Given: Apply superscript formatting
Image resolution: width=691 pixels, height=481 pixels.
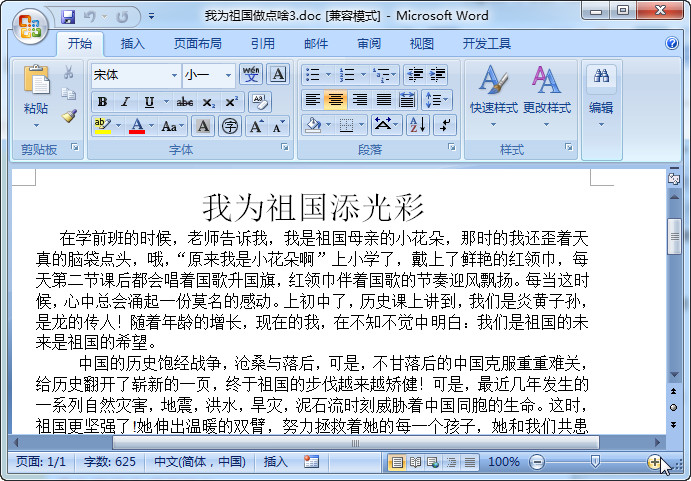Looking at the screenshot, I should pyautogui.click(x=231, y=102).
